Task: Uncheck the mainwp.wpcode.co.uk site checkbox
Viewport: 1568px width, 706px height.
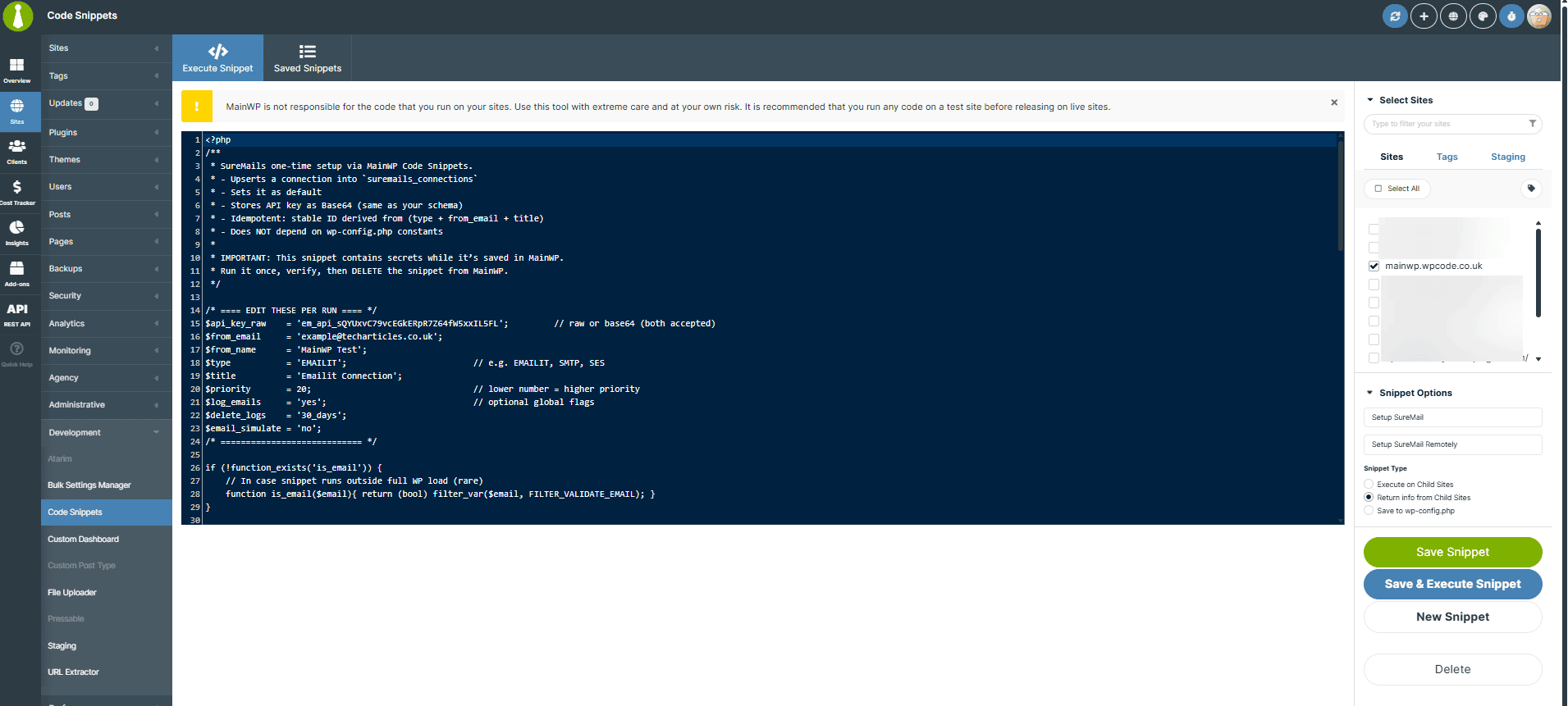Action: (x=1374, y=266)
